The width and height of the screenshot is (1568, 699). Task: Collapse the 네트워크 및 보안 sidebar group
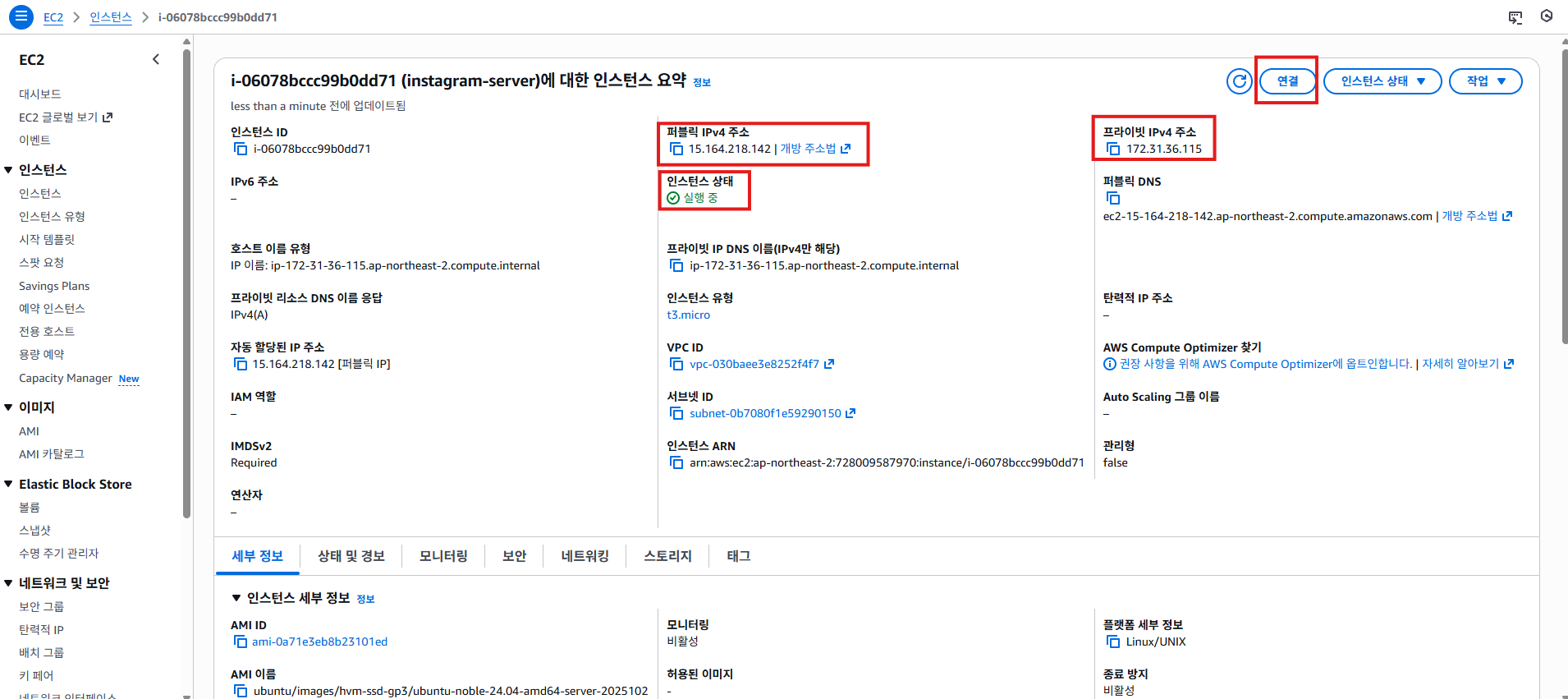8,583
